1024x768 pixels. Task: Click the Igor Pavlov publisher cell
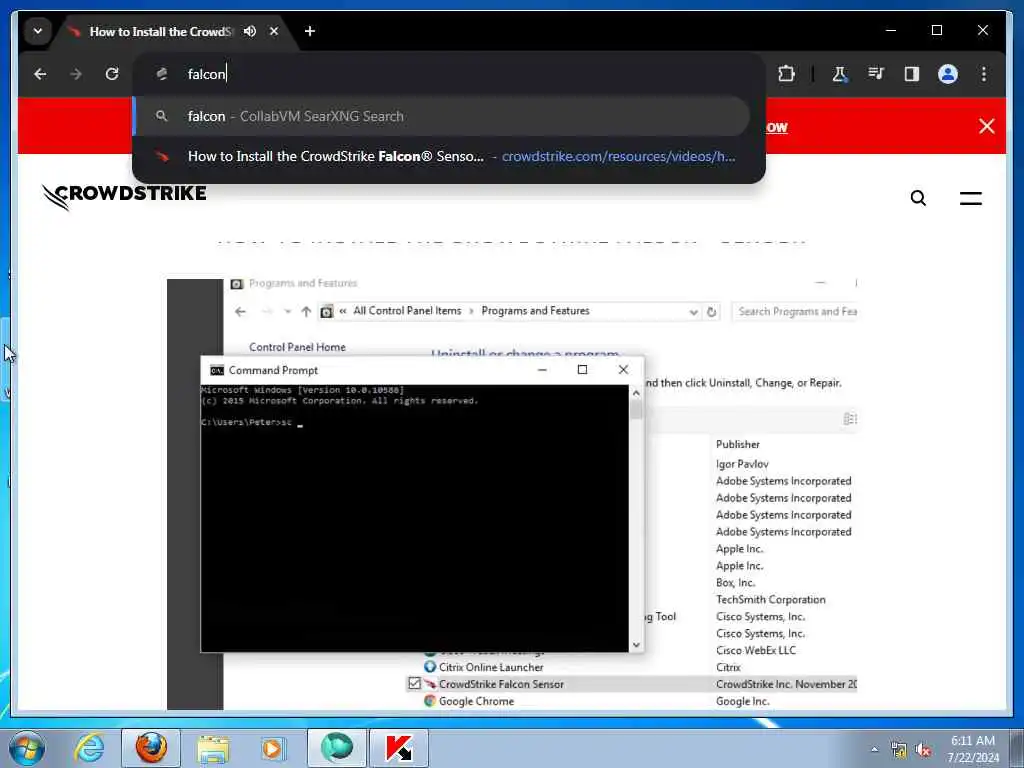(x=742, y=464)
